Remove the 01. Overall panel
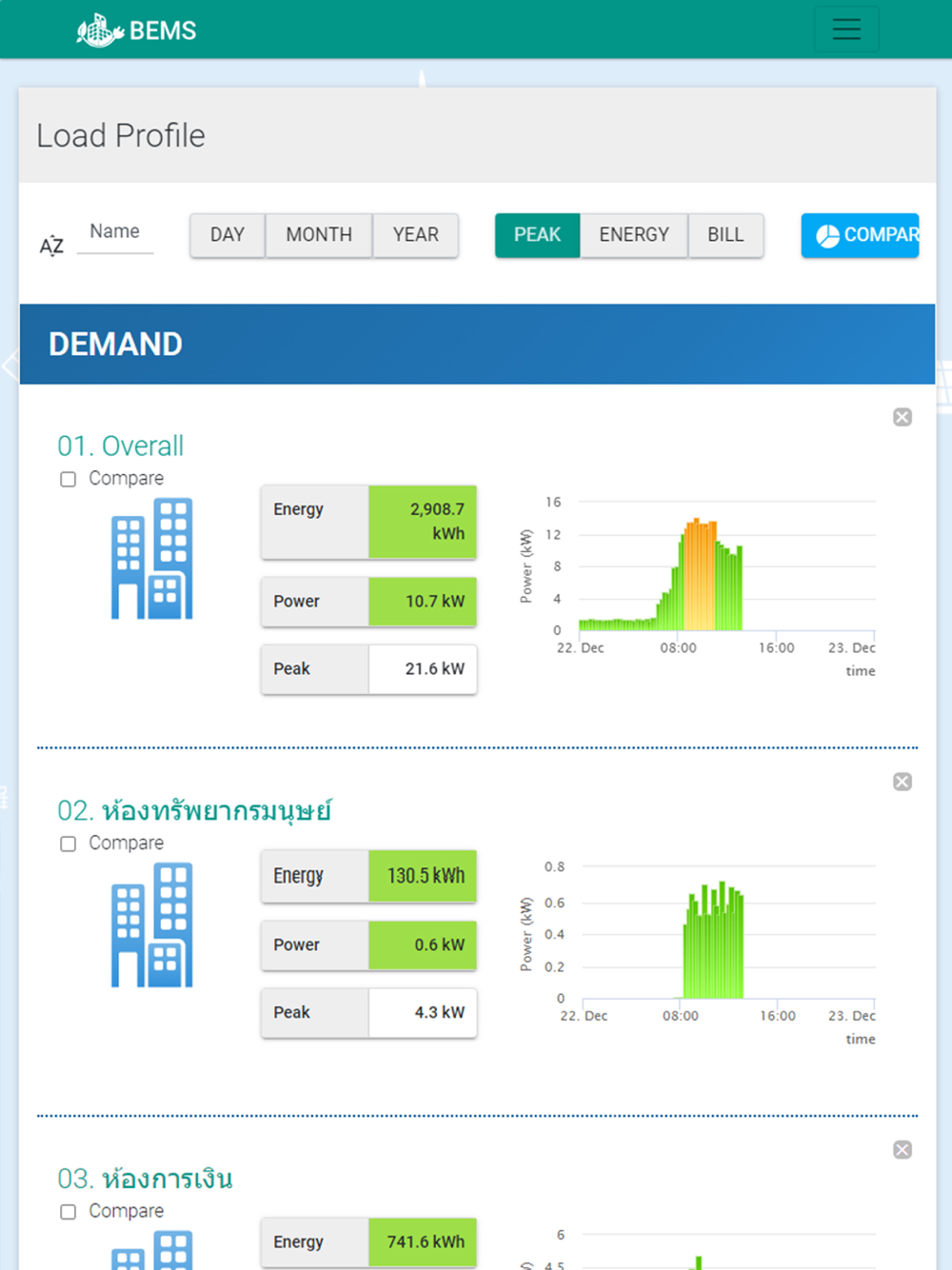 pos(902,417)
